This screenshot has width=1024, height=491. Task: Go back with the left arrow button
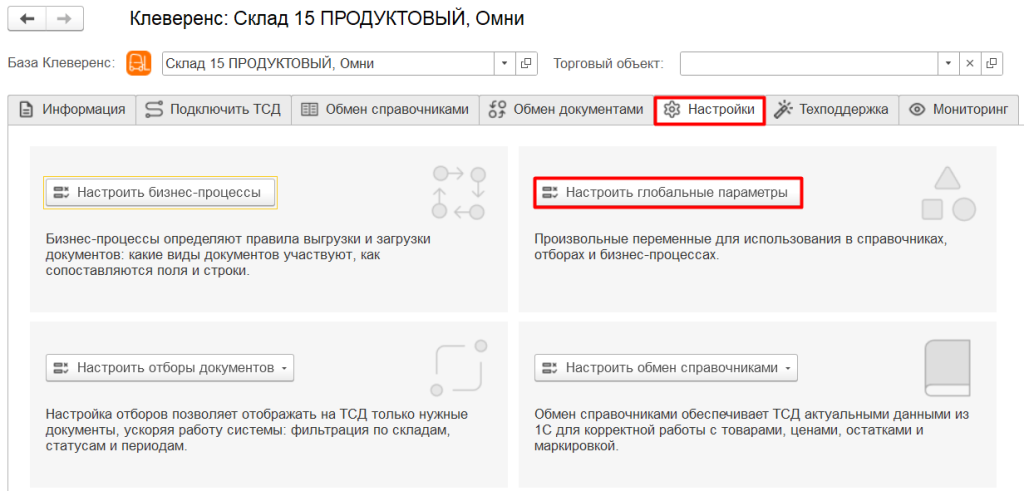(27, 19)
